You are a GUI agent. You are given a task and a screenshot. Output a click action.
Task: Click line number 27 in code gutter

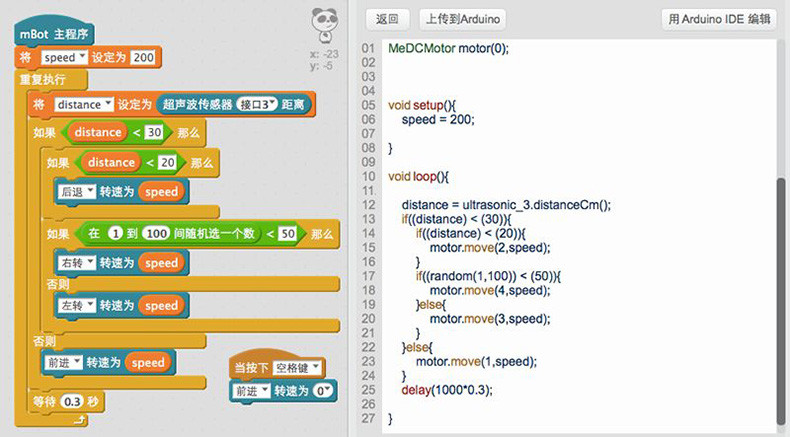(368, 418)
